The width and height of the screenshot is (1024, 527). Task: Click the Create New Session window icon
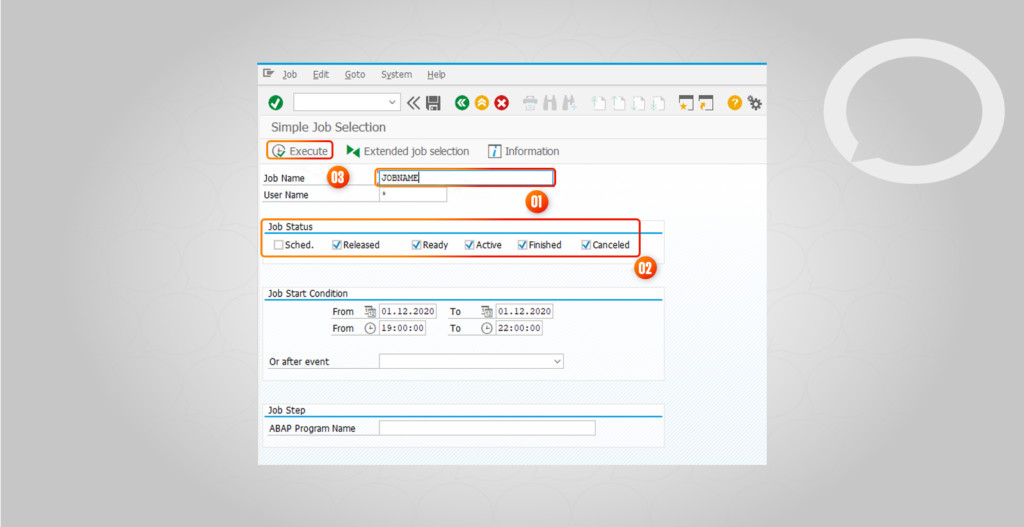(x=686, y=103)
